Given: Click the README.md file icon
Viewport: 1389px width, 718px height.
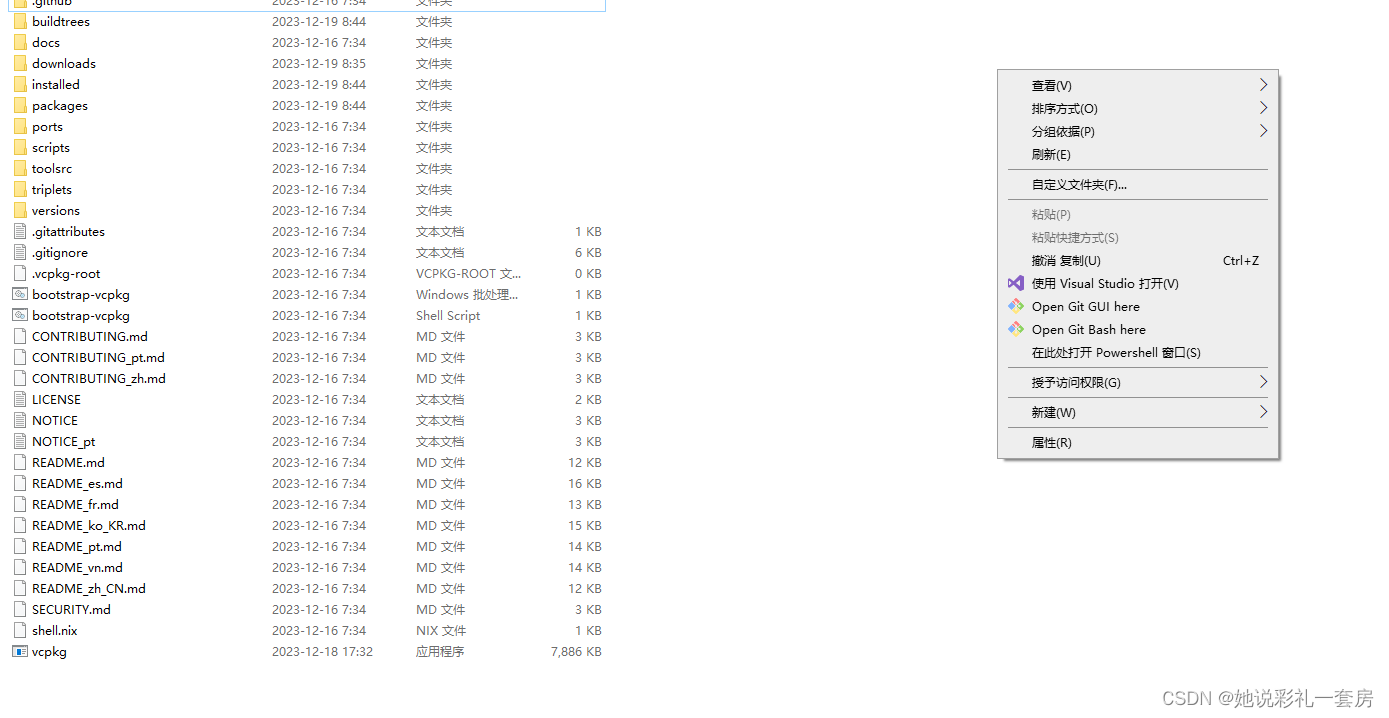Looking at the screenshot, I should 19,462.
